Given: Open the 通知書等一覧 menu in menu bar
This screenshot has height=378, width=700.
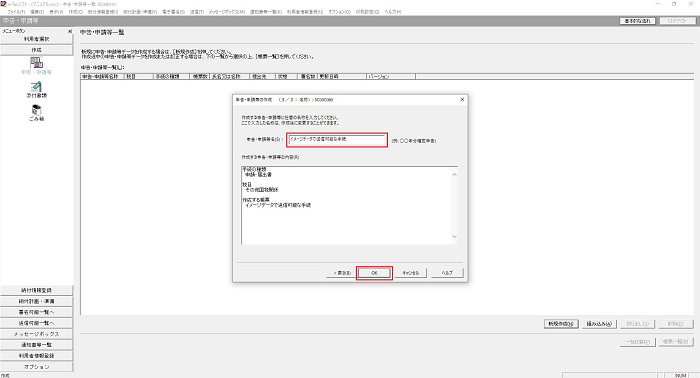Looking at the screenshot, I should (x=266, y=12).
